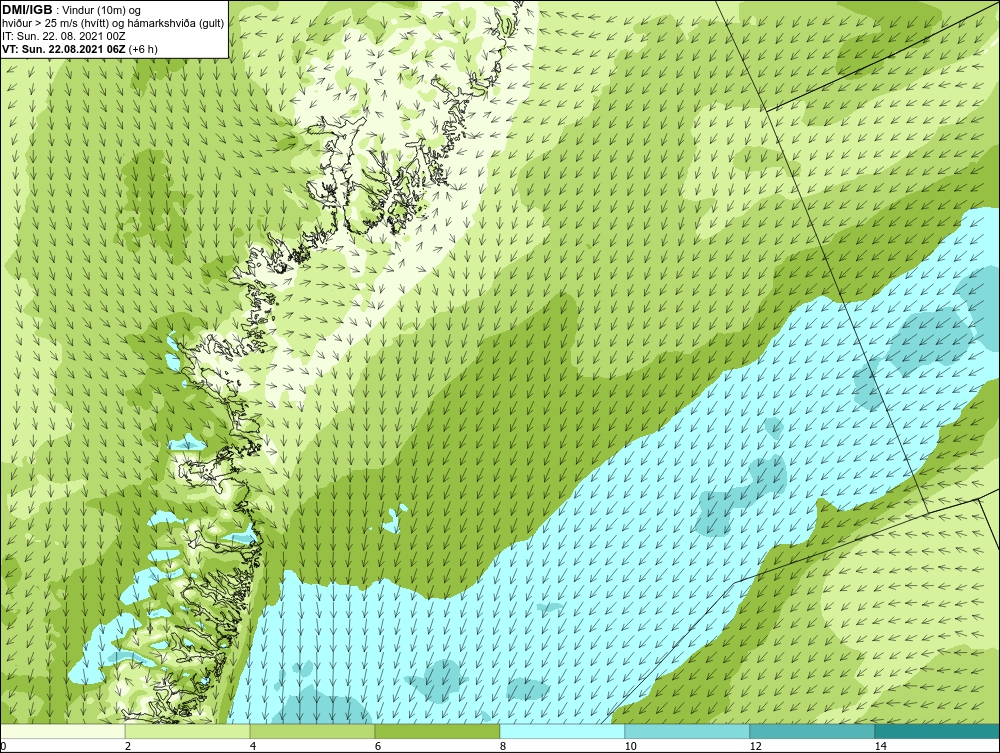
Task: Click the darkest teal swatch above 14
Action: [938, 731]
